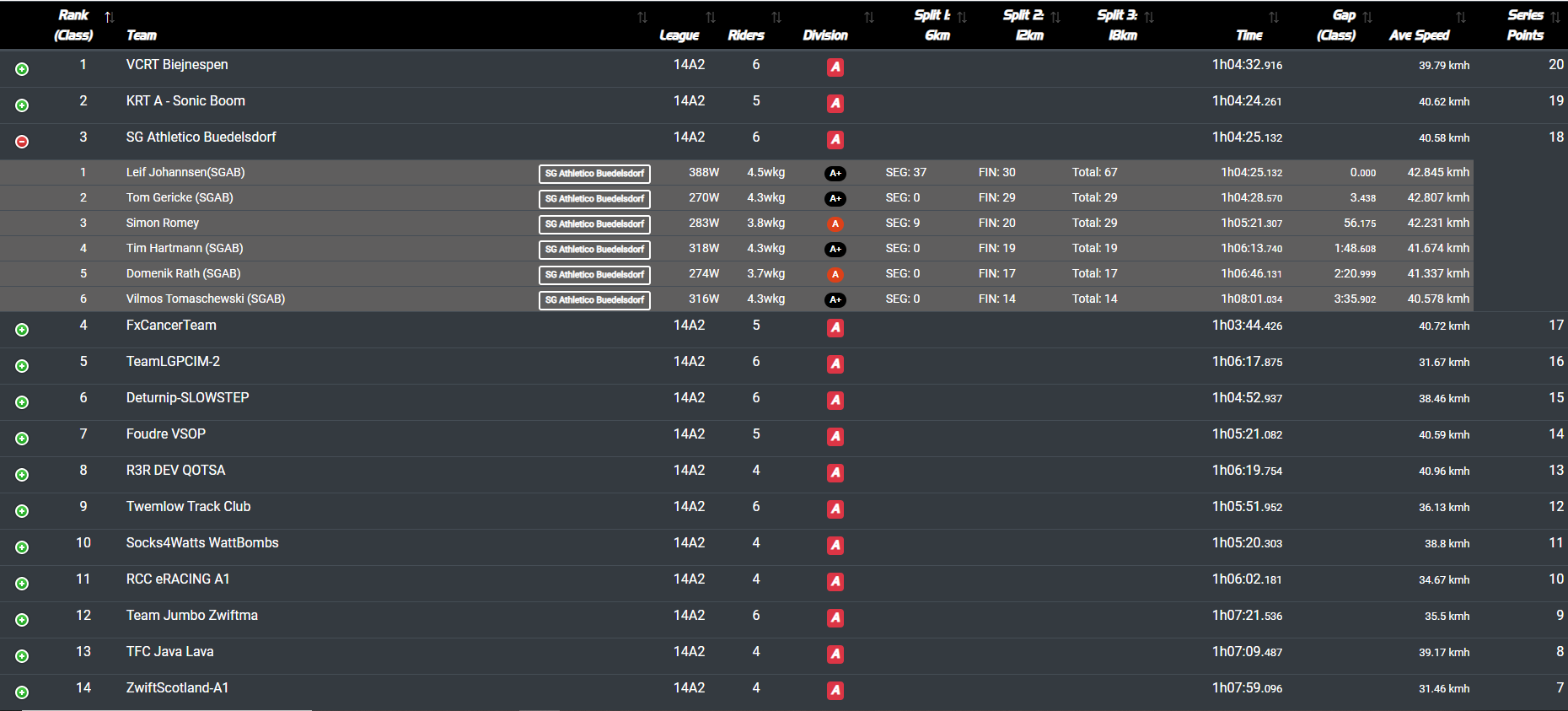Click the red A division badge for KRT A - Sonic Boom
The height and width of the screenshot is (711, 1568).
click(x=835, y=103)
